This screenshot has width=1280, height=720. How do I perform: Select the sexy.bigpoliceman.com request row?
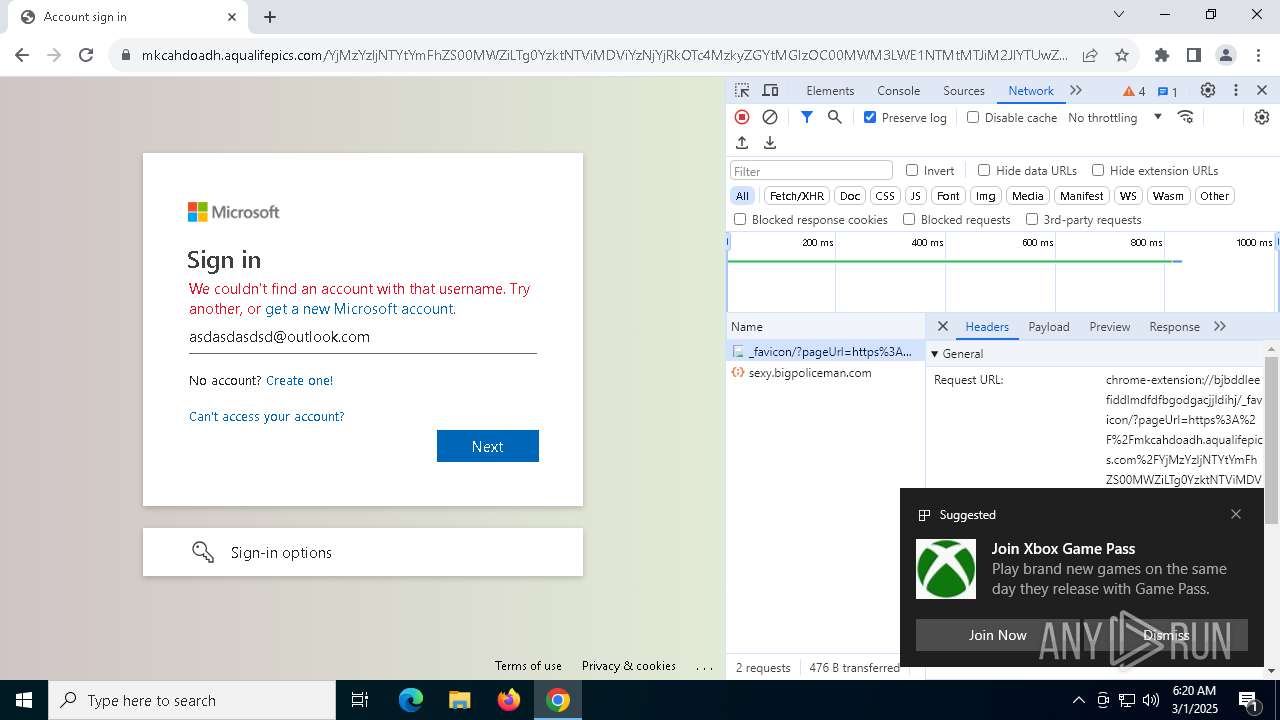(826, 373)
